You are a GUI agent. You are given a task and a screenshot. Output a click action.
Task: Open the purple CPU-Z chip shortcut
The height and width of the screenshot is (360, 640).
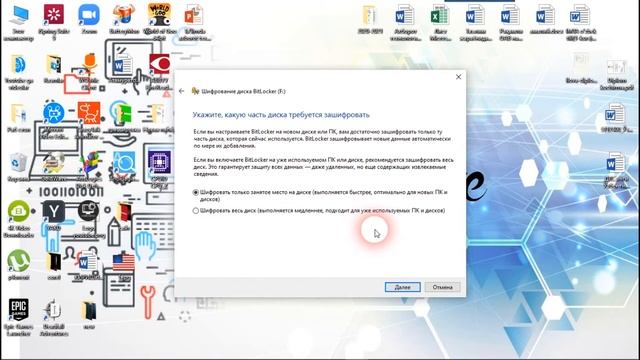point(159,162)
